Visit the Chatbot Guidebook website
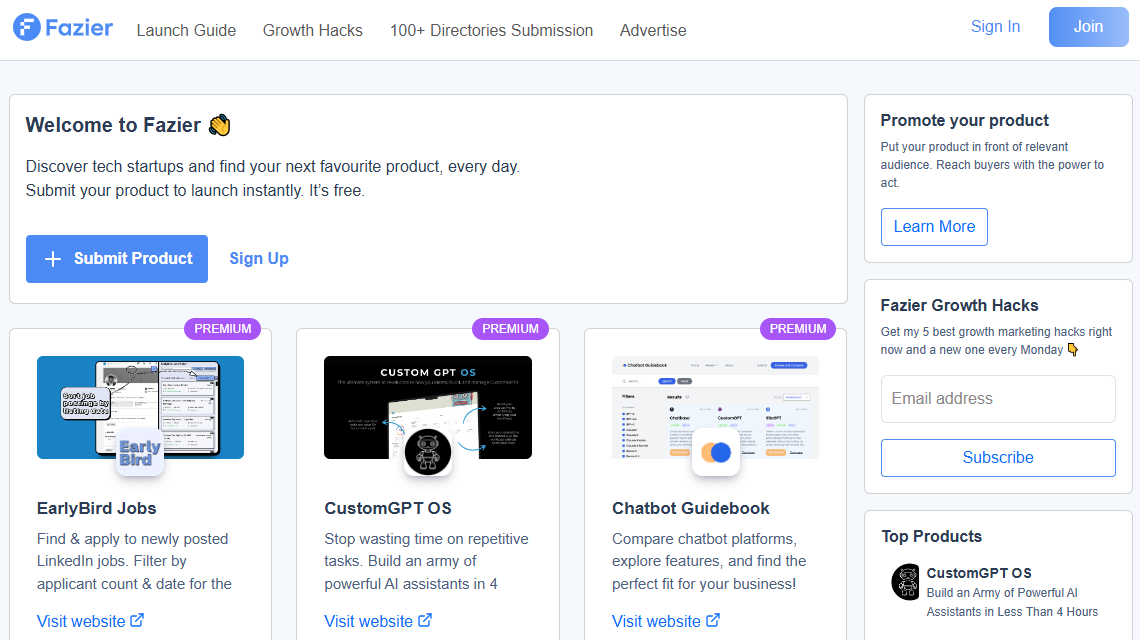This screenshot has height=640, width=1140. [666, 621]
